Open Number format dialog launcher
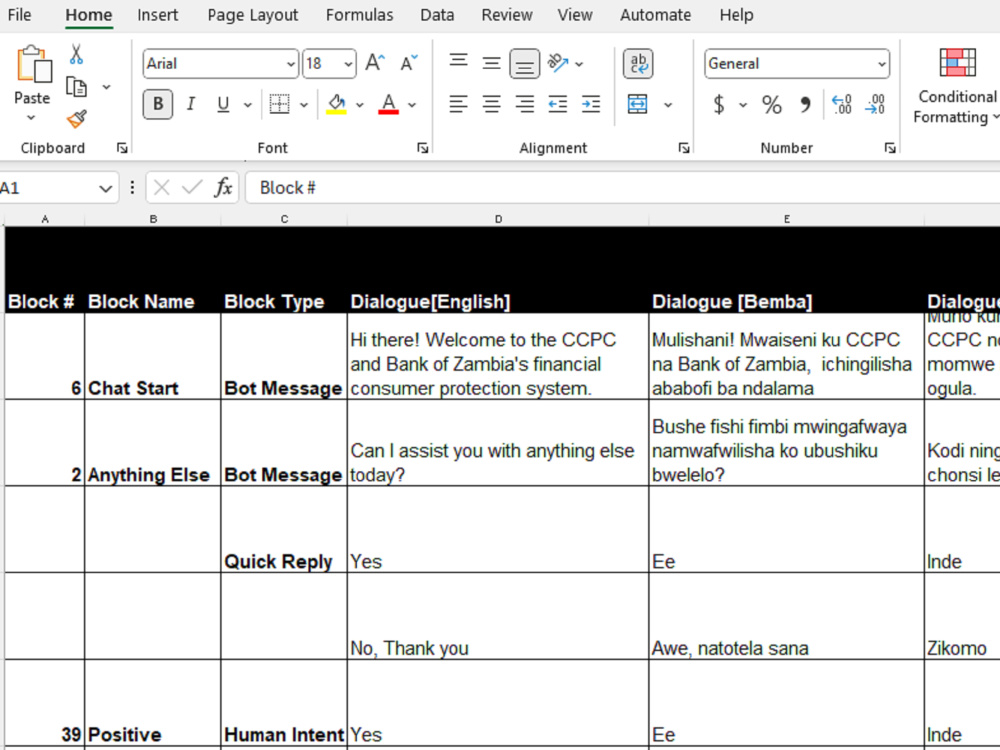Viewport: 1000px width, 750px height. [890, 148]
